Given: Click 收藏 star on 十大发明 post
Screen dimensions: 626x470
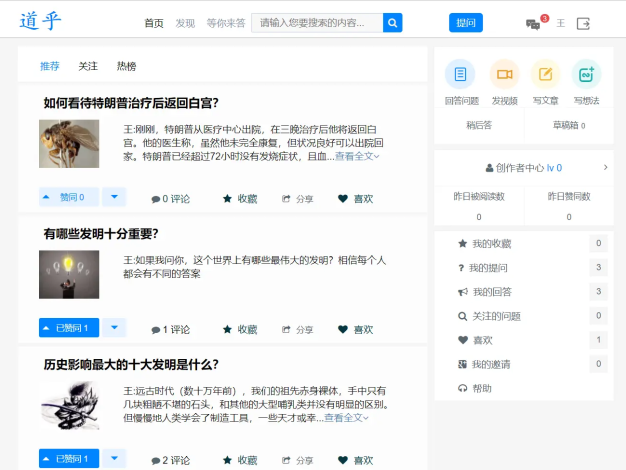Looking at the screenshot, I should point(240,460).
